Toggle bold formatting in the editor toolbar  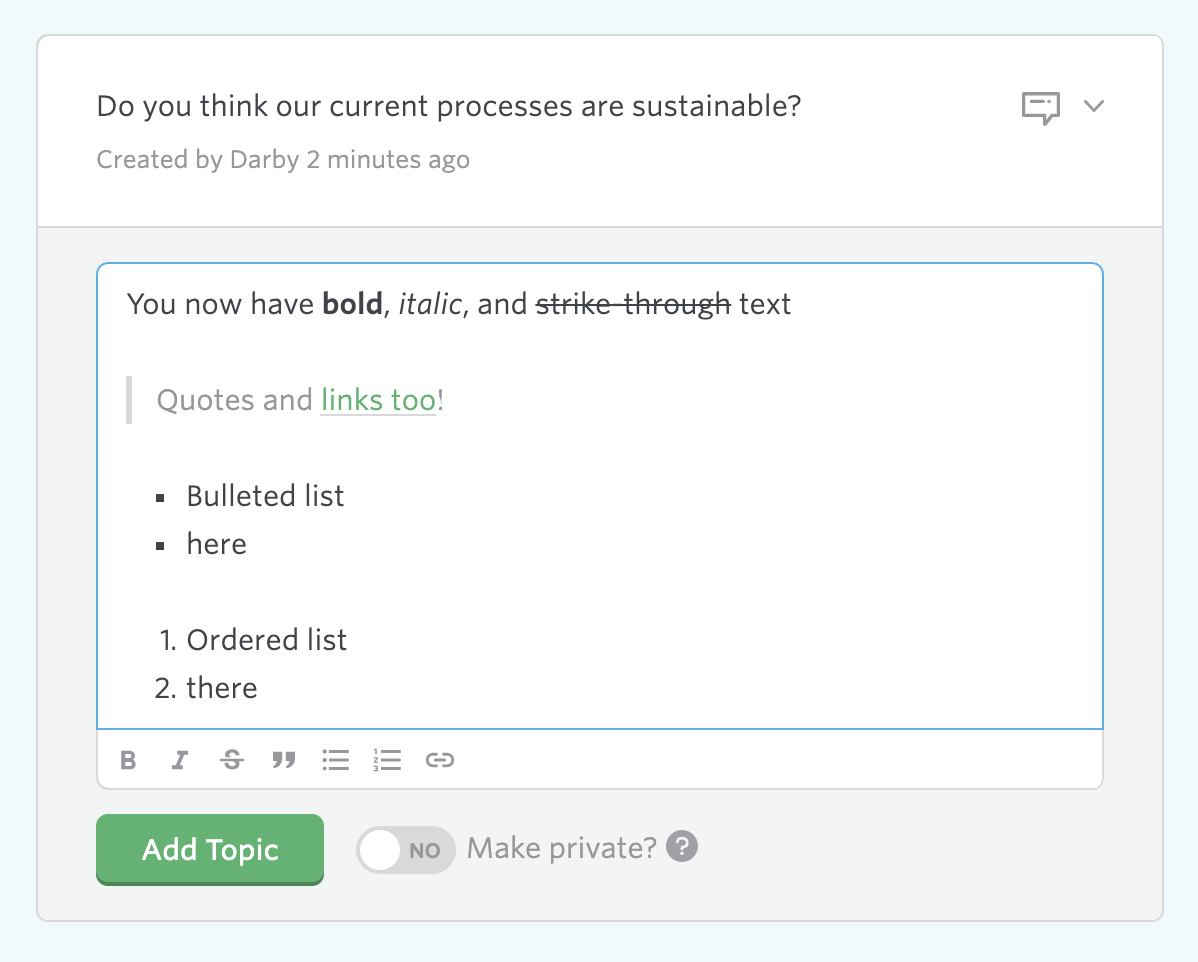[x=128, y=760]
